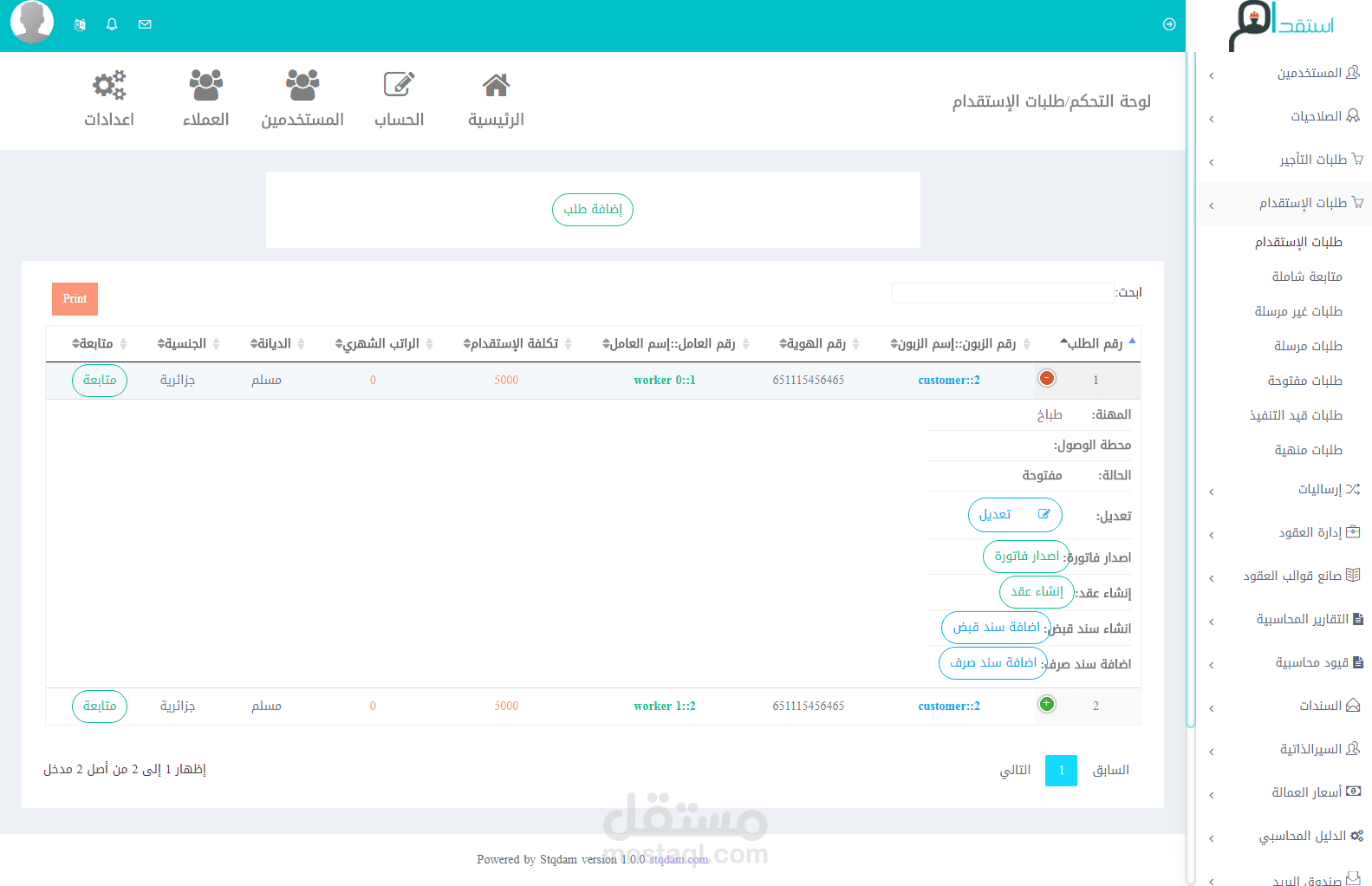Expand row 2 with green plus icon
This screenshot has width=1372, height=886.
[1047, 704]
